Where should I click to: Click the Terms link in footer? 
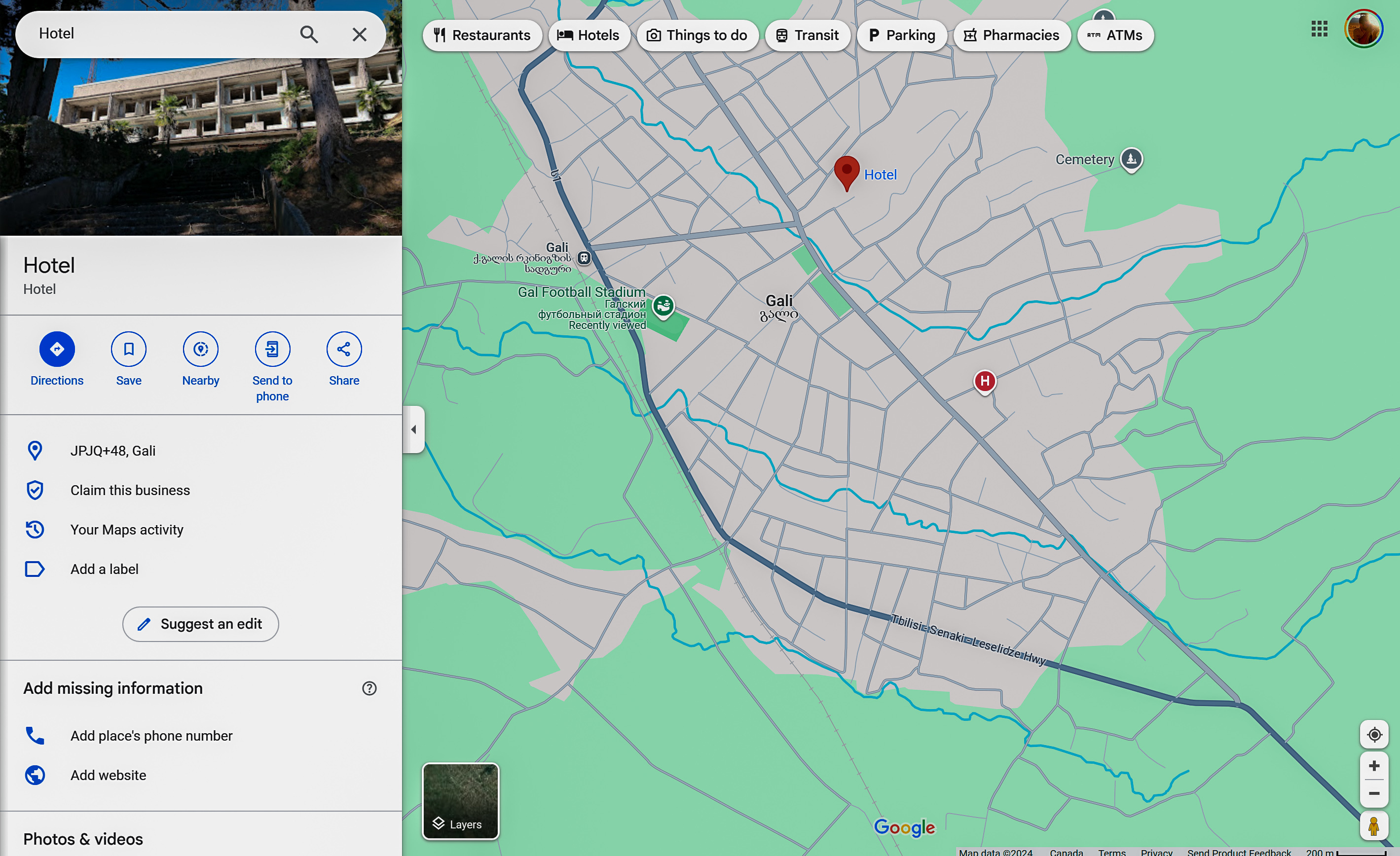coord(1111,852)
